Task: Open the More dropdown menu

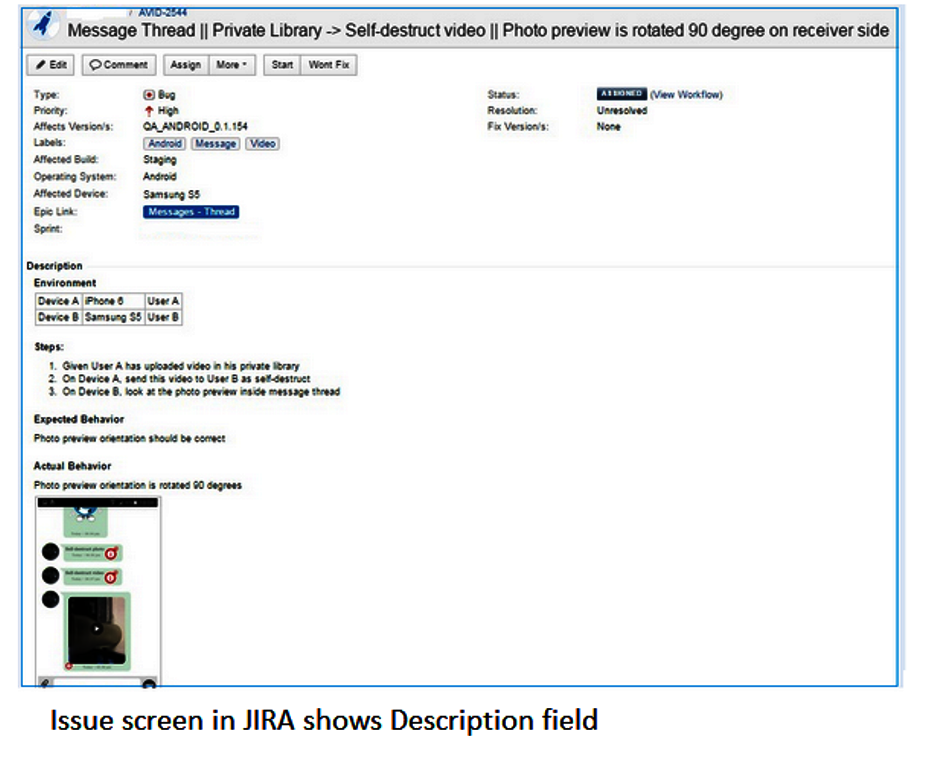Action: pos(230,64)
